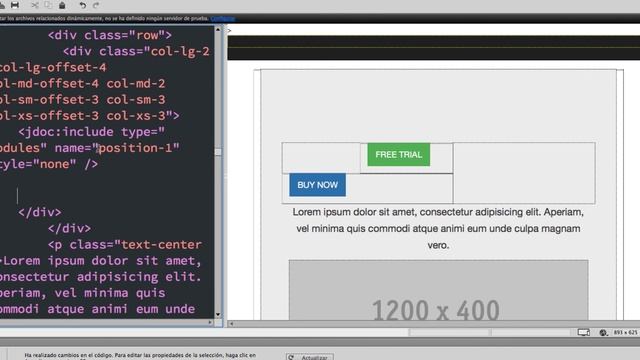
Task: Click the Undo arrow icon
Action: pos(82,5)
